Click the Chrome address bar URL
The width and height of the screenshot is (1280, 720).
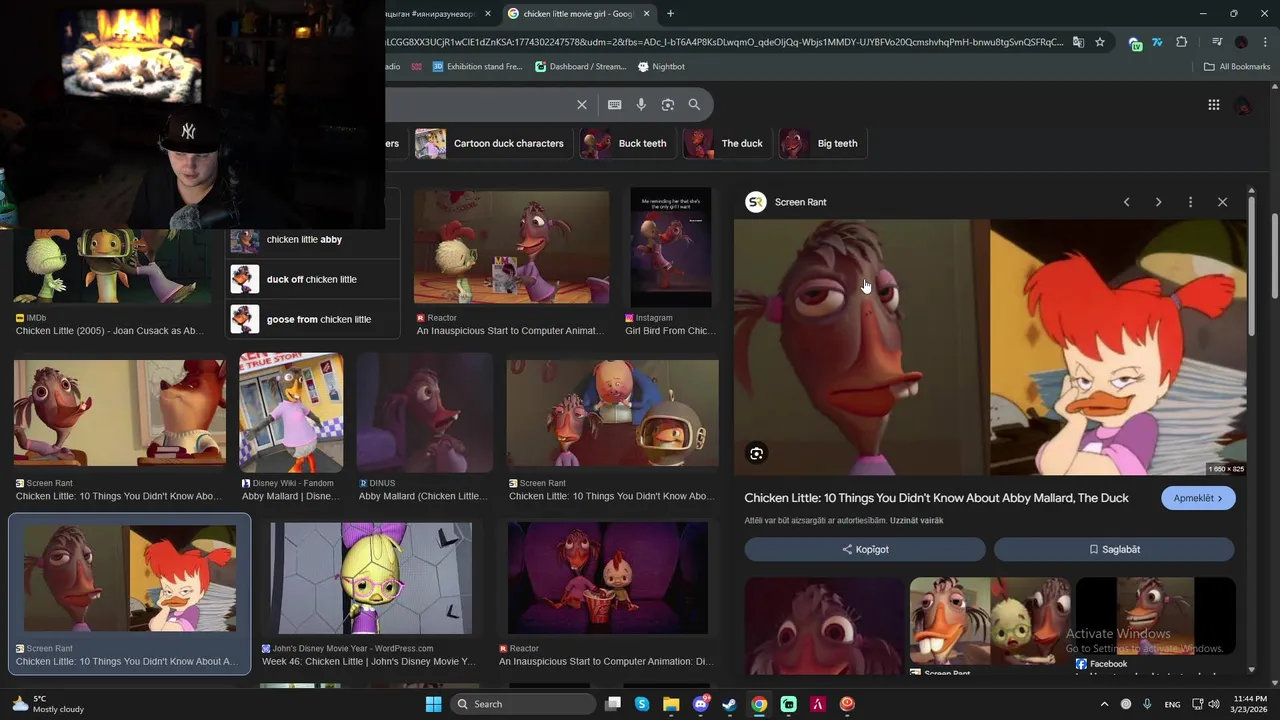point(725,42)
